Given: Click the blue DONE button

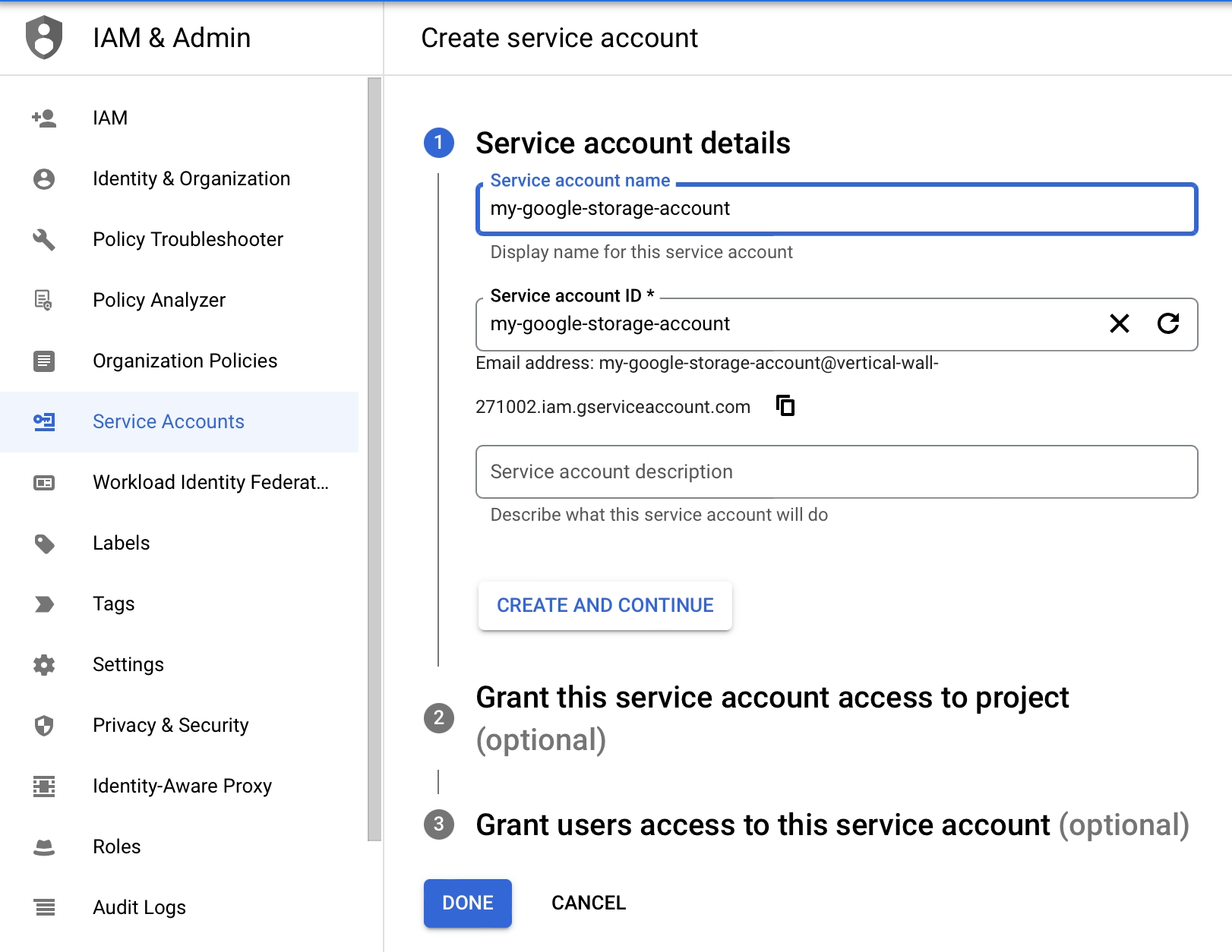Looking at the screenshot, I should tap(467, 903).
